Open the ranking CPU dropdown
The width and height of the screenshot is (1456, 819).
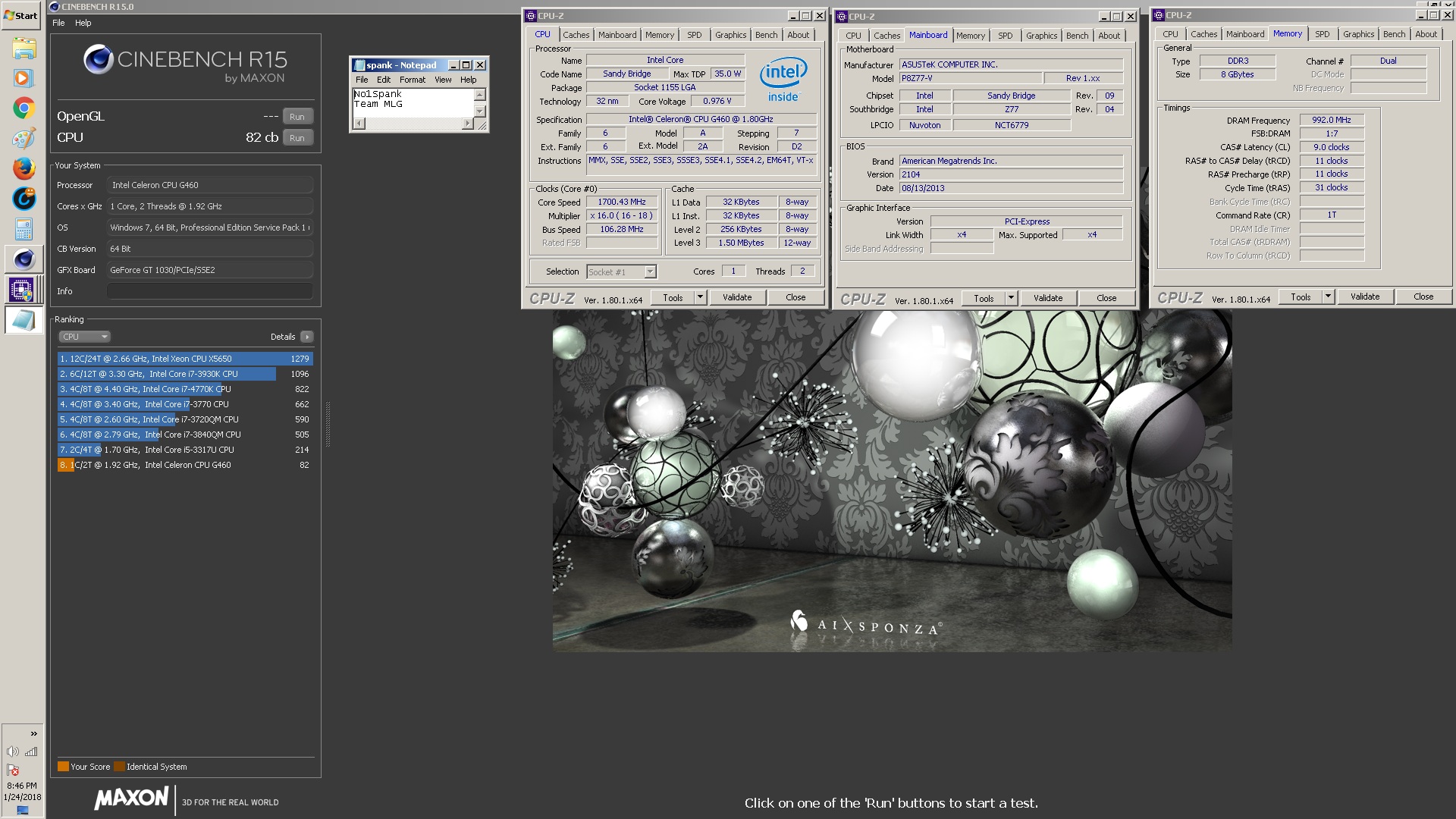(x=84, y=337)
